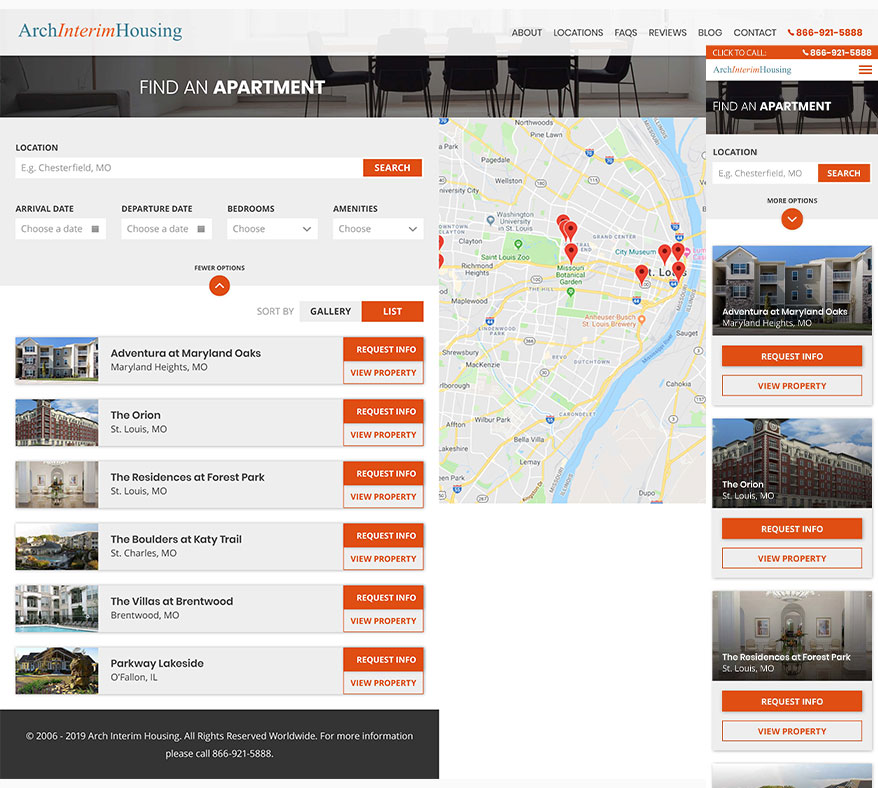Click The Orion card photo in mobile preview
Screen dimensions: 878x788
(x=792, y=463)
